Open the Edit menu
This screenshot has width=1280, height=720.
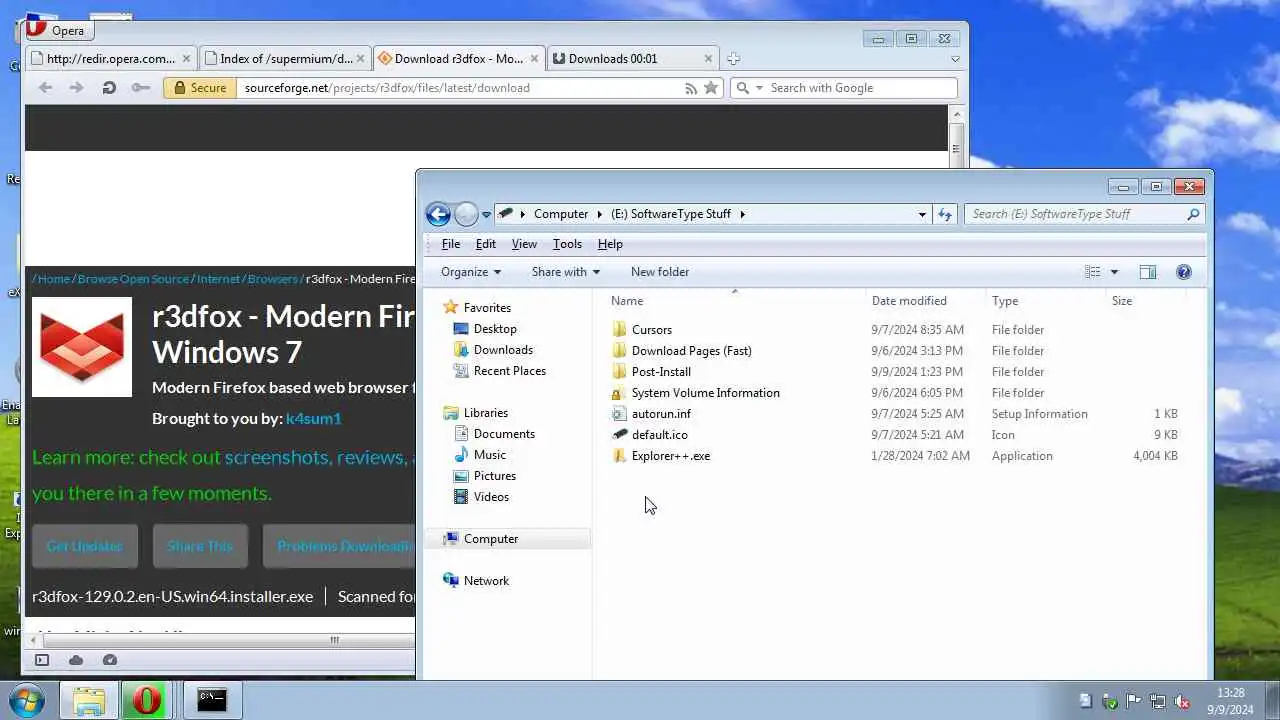(x=486, y=244)
